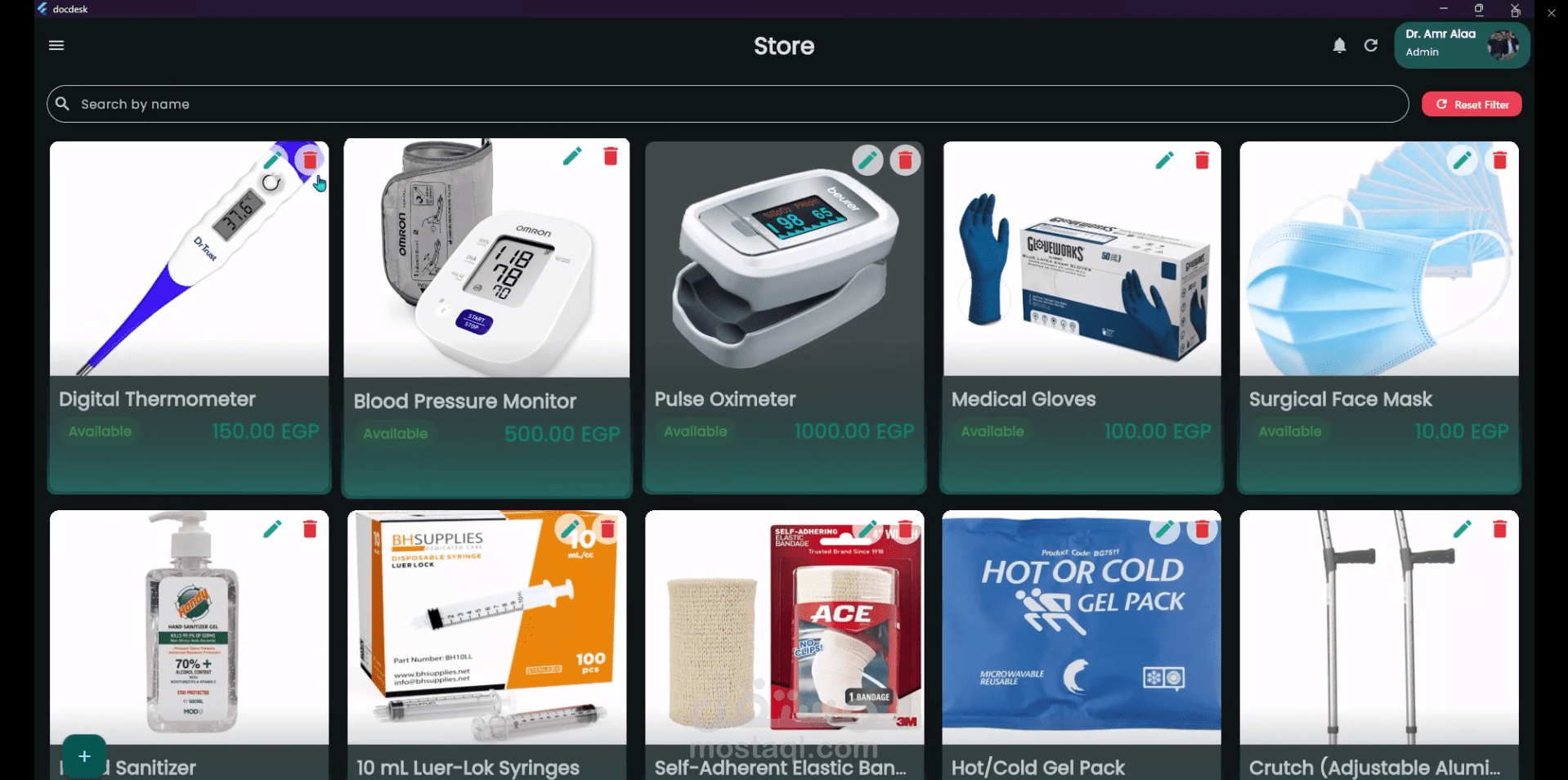Edit the Surgical Face Mask product
This screenshot has height=780, width=1568.
coord(1462,160)
